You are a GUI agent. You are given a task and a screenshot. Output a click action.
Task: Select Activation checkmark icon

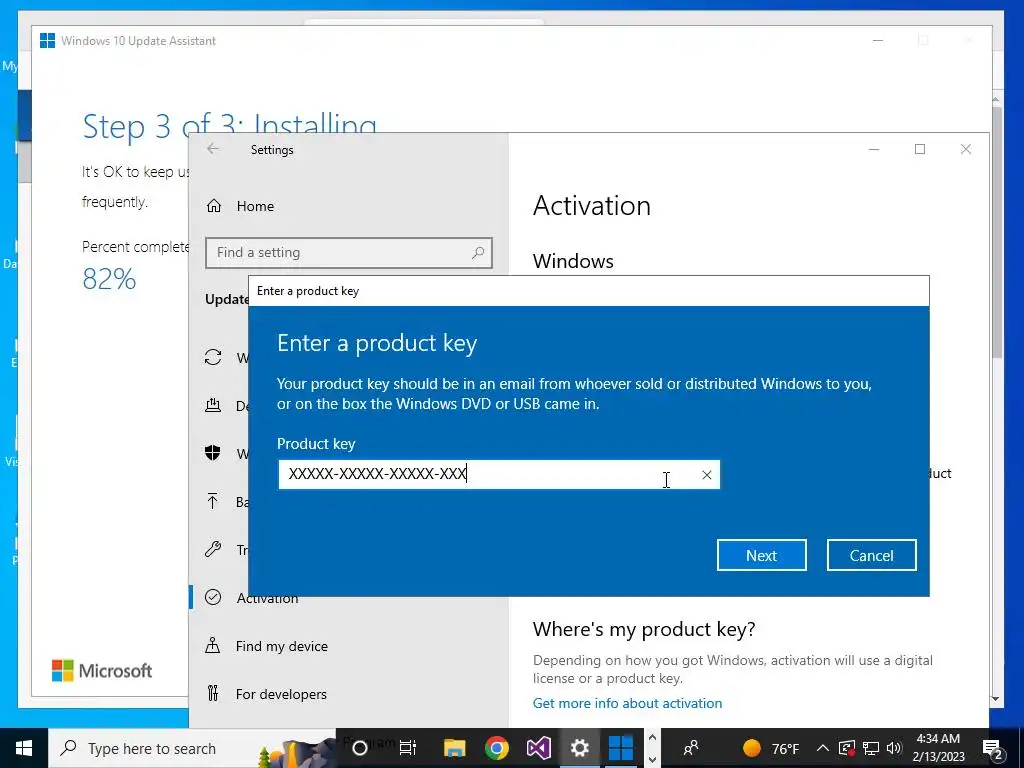[213, 597]
